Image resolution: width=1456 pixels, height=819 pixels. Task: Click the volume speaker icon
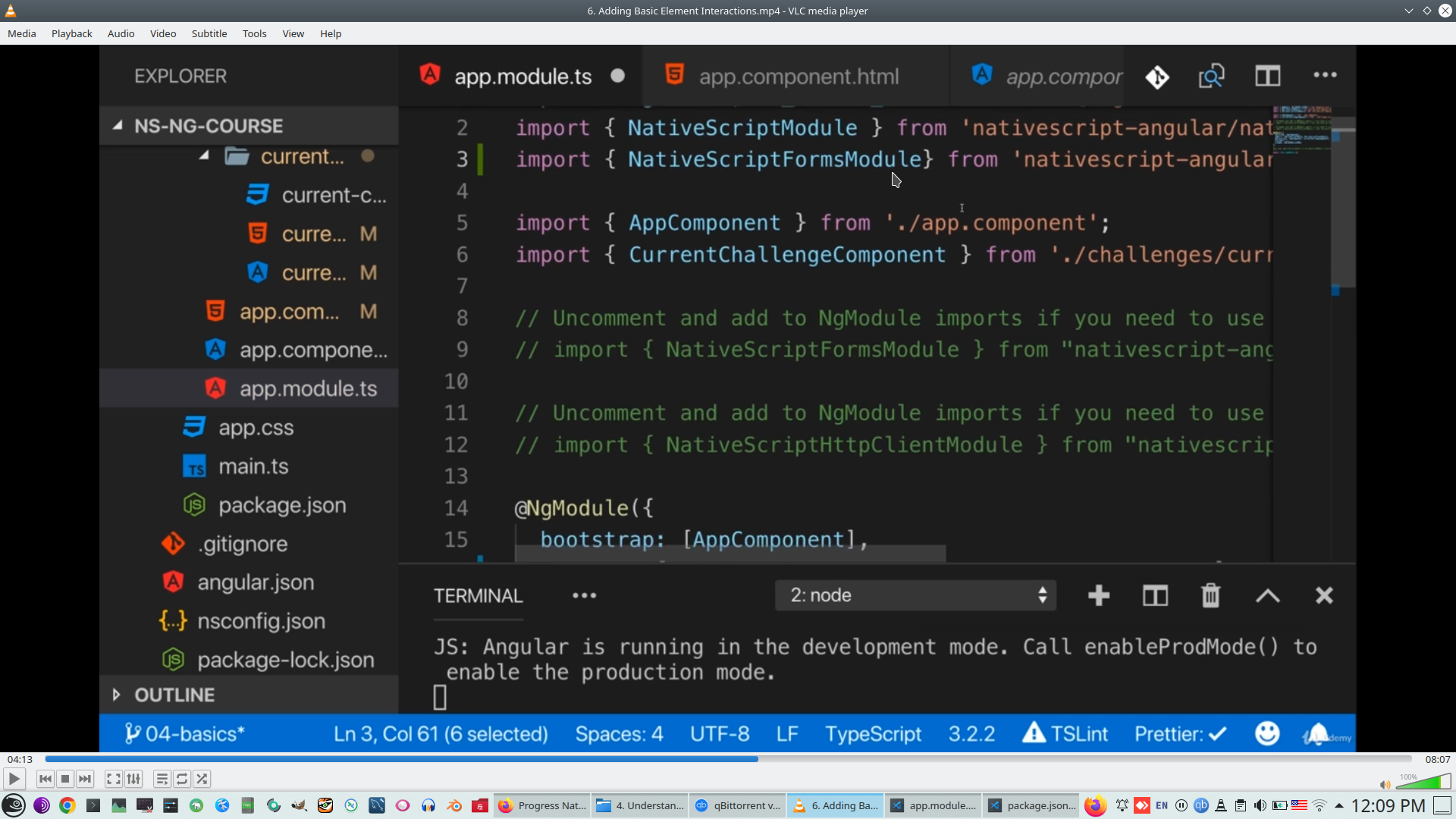(1385, 785)
